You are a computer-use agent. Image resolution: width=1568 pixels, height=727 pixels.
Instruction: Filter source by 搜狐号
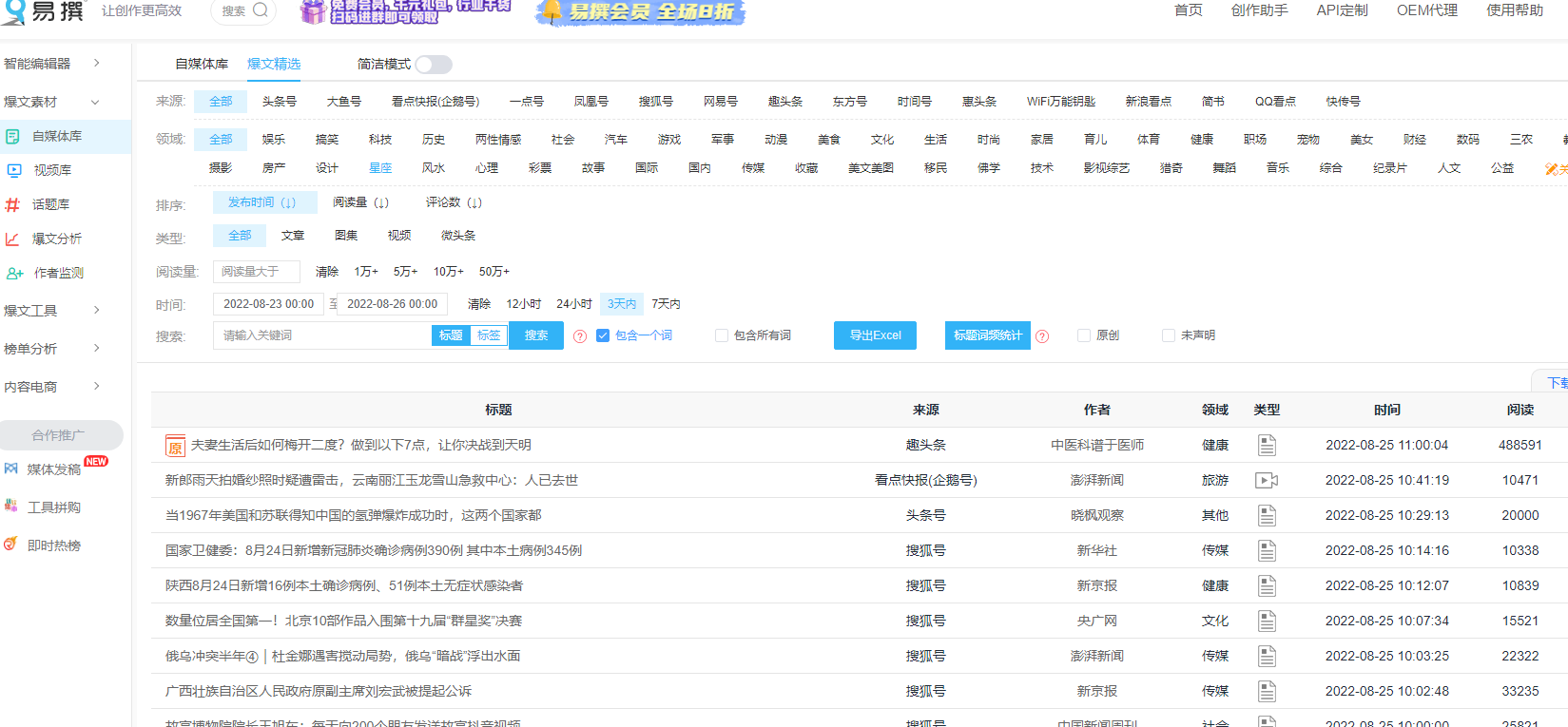(656, 102)
